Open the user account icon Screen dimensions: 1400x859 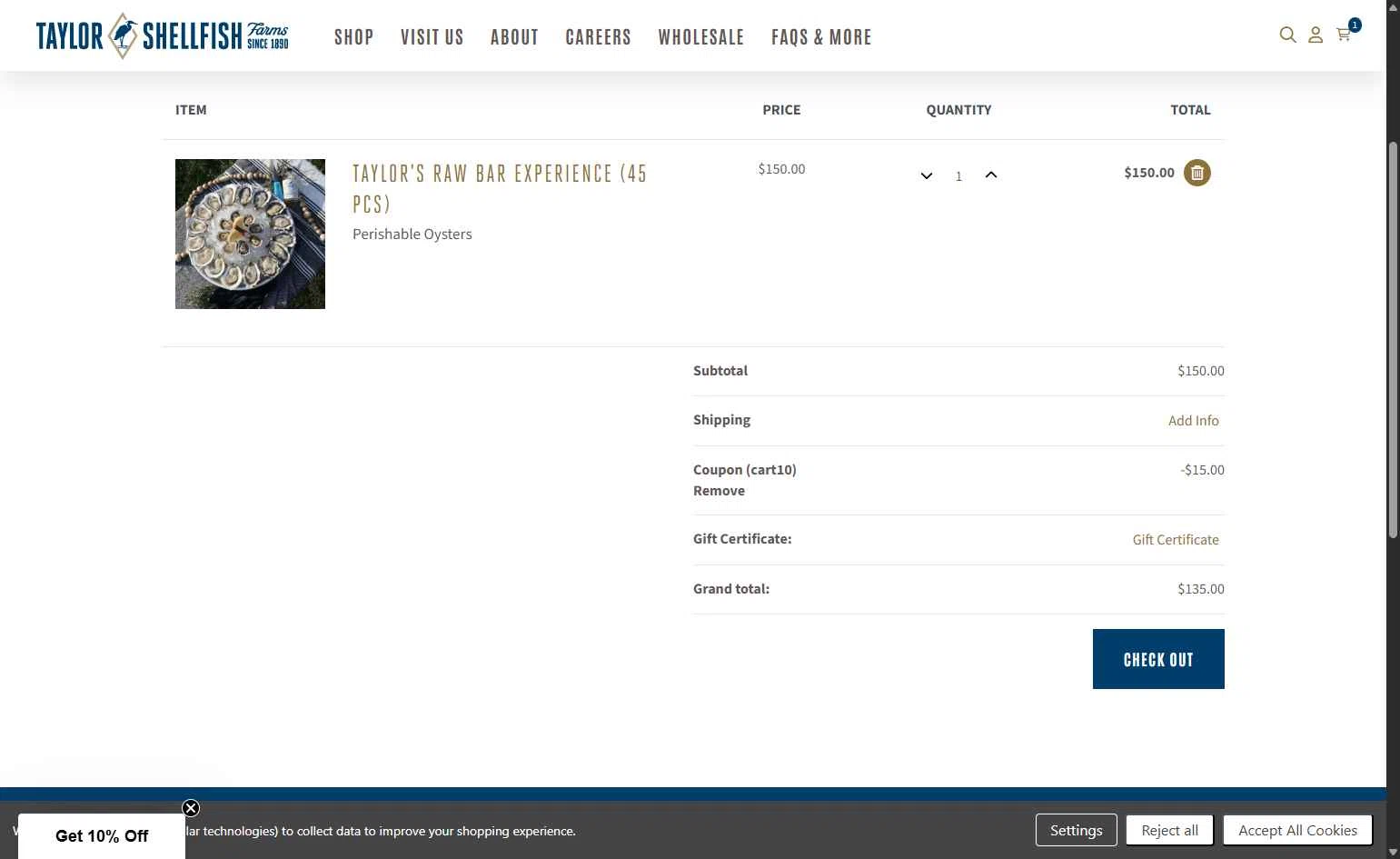pos(1316,35)
